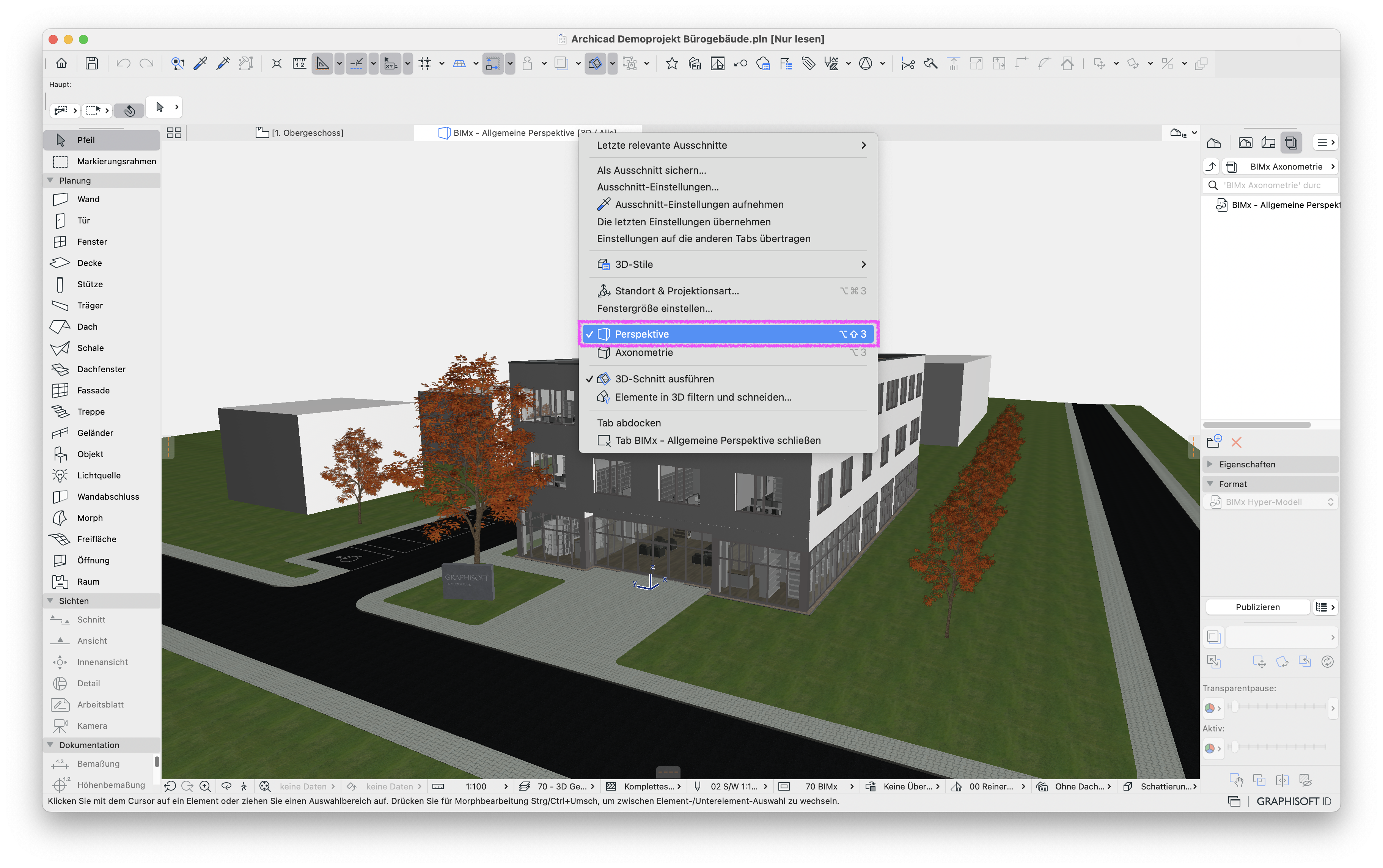Screen dimensions: 1383x868
Task: Select the Freifläche tool
Action: coord(102,539)
